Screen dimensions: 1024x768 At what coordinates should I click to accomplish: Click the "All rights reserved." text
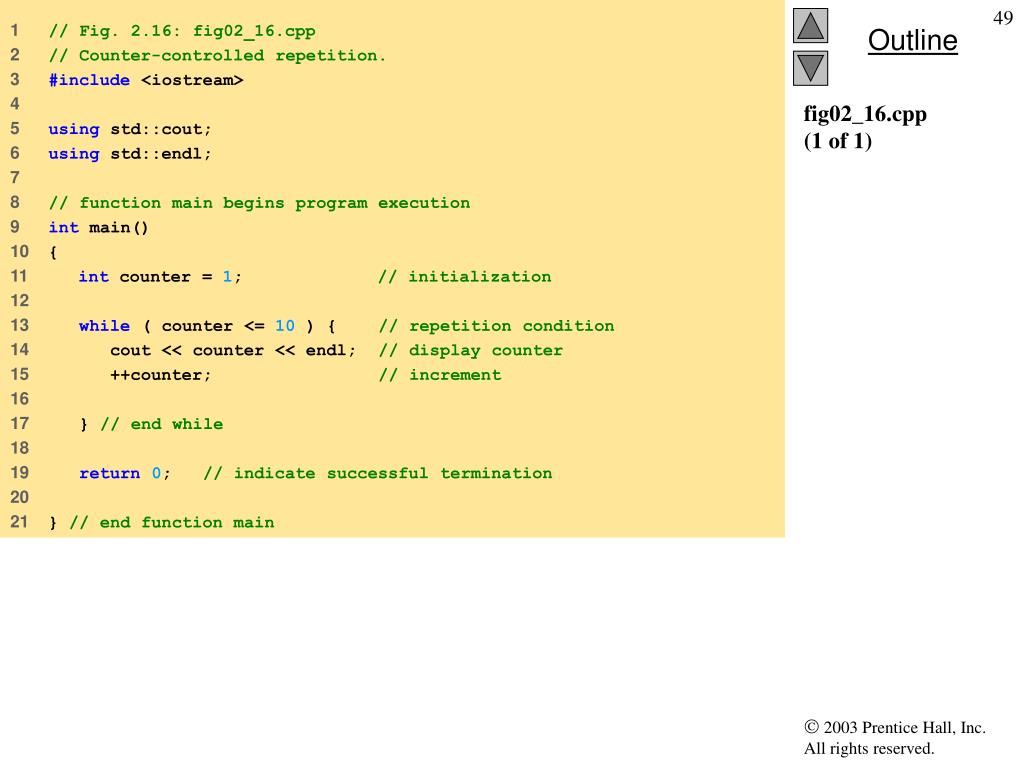tap(869, 748)
